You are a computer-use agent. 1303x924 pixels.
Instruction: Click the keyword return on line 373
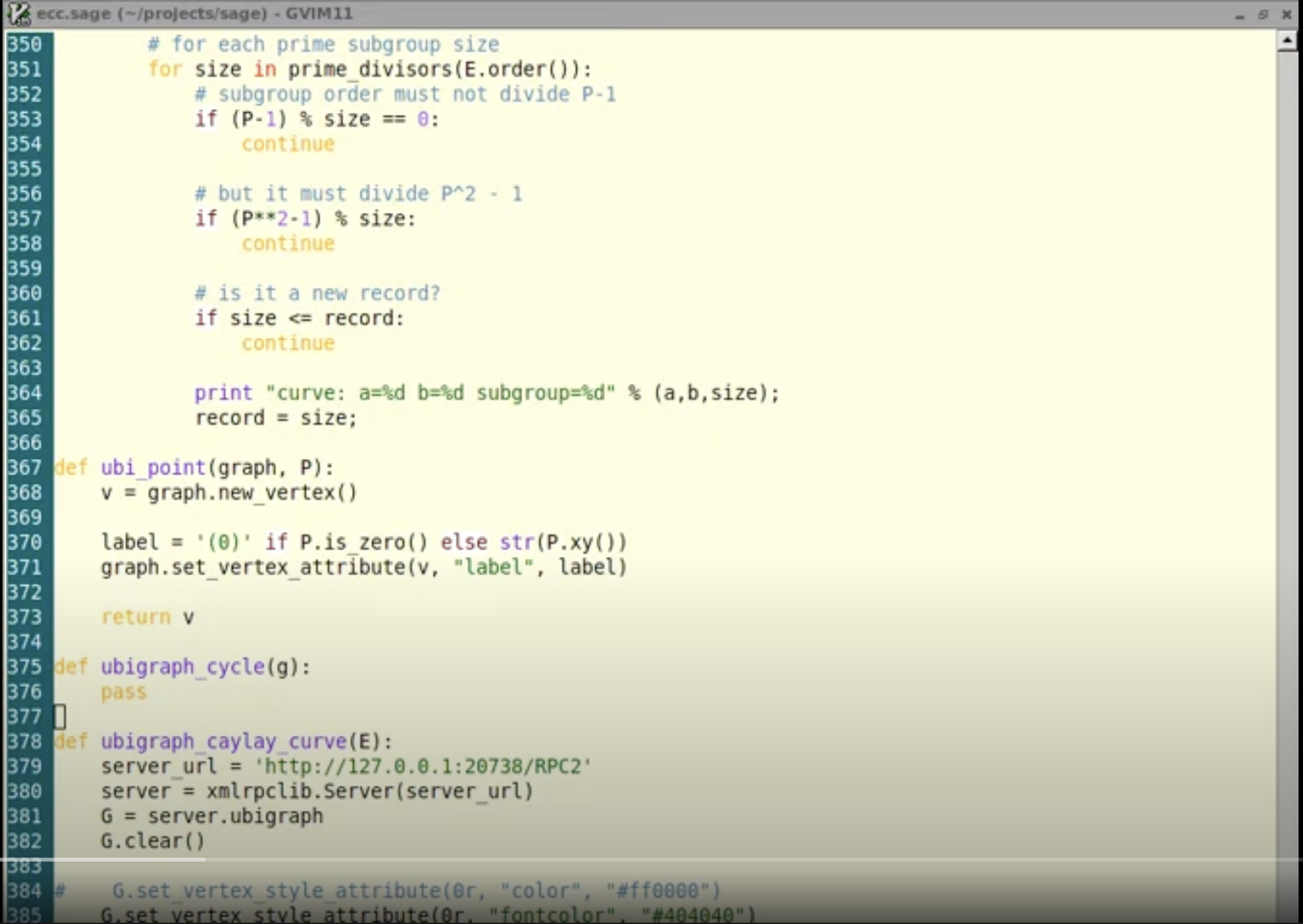click(x=135, y=616)
